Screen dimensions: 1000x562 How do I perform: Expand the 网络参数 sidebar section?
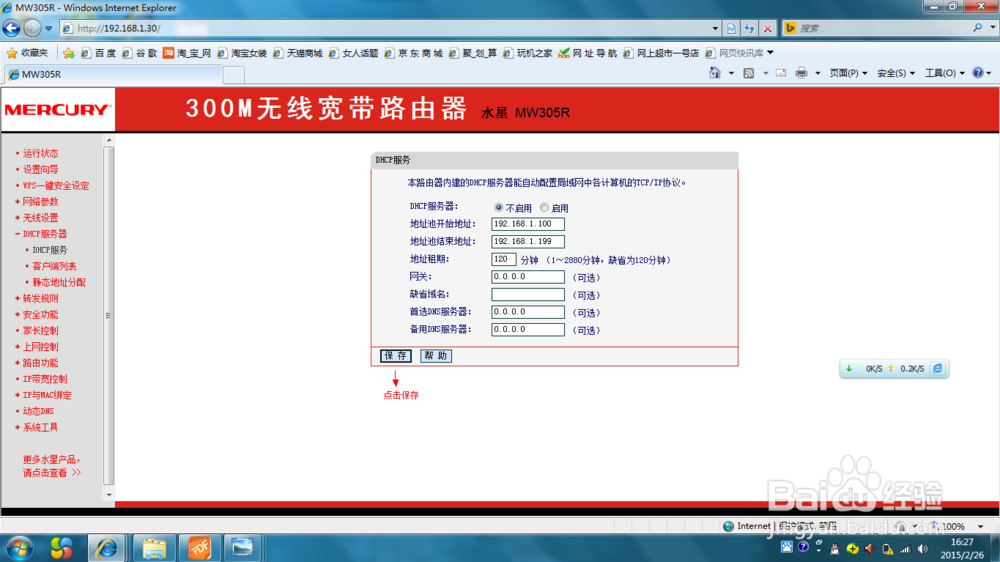40,202
